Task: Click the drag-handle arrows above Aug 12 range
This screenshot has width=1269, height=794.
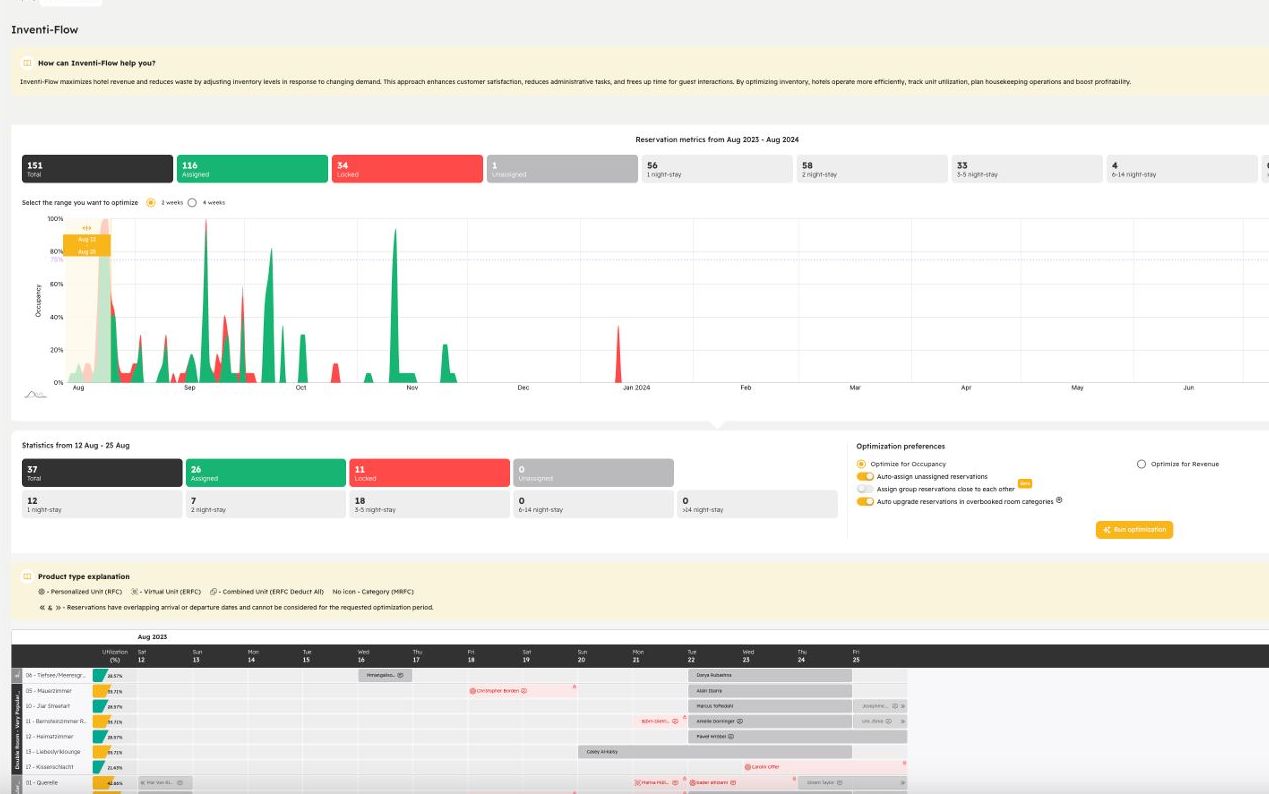Action: coord(86,229)
